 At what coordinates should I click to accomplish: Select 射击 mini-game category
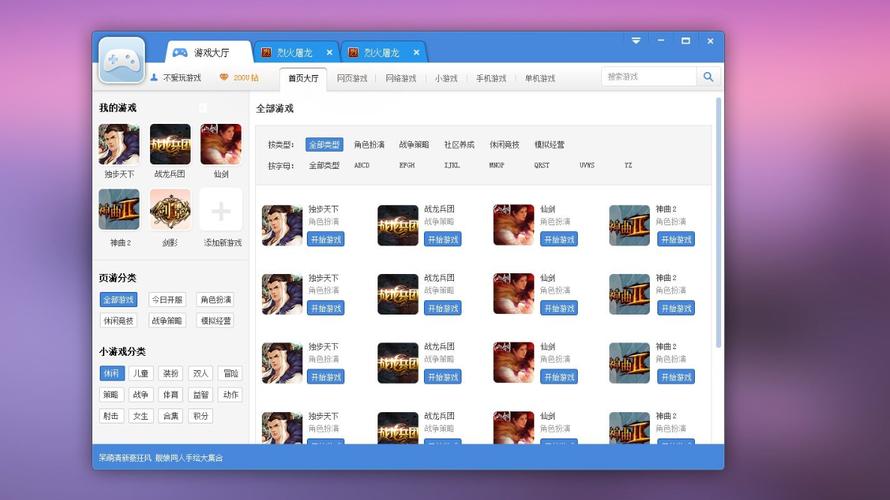(x=111, y=416)
